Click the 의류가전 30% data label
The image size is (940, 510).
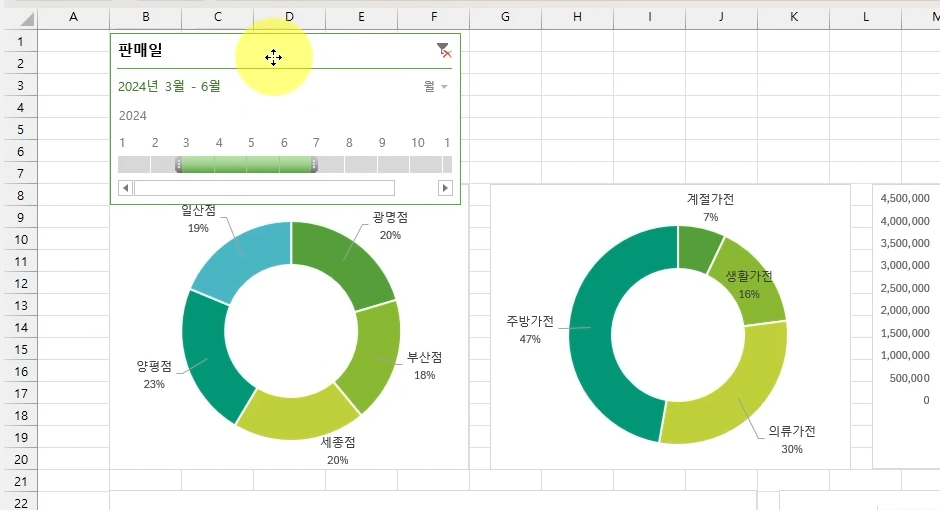[792, 439]
